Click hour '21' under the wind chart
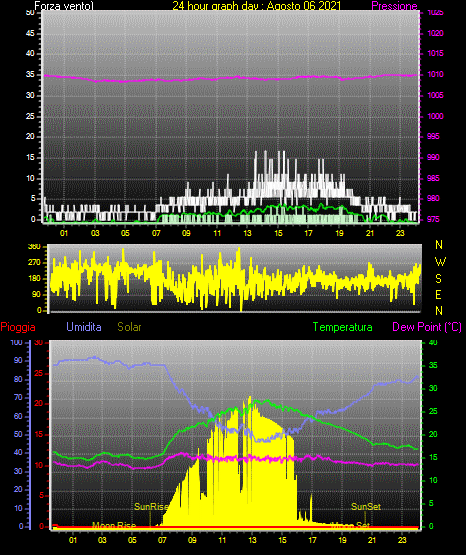Viewport: 466px width, 555px height. pyautogui.click(x=370, y=233)
